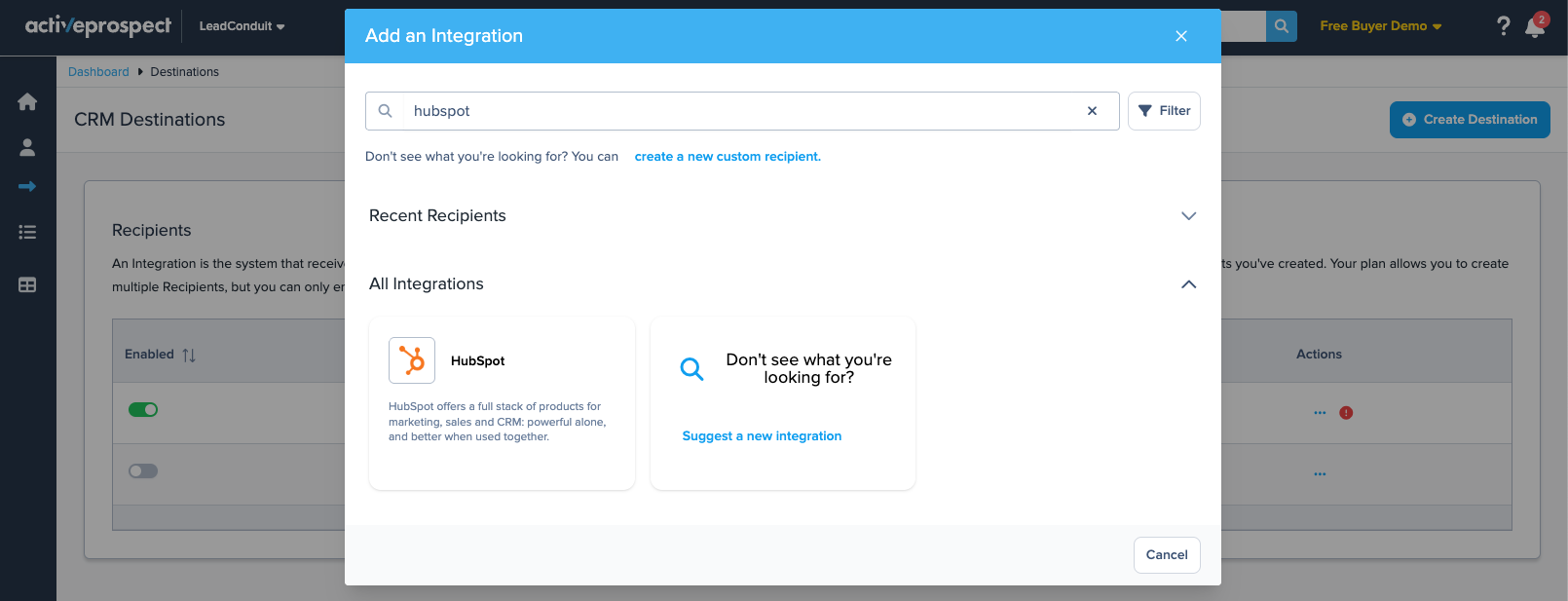The height and width of the screenshot is (601, 1568).
Task: Collapse the All Integrations section
Action: 1188,284
